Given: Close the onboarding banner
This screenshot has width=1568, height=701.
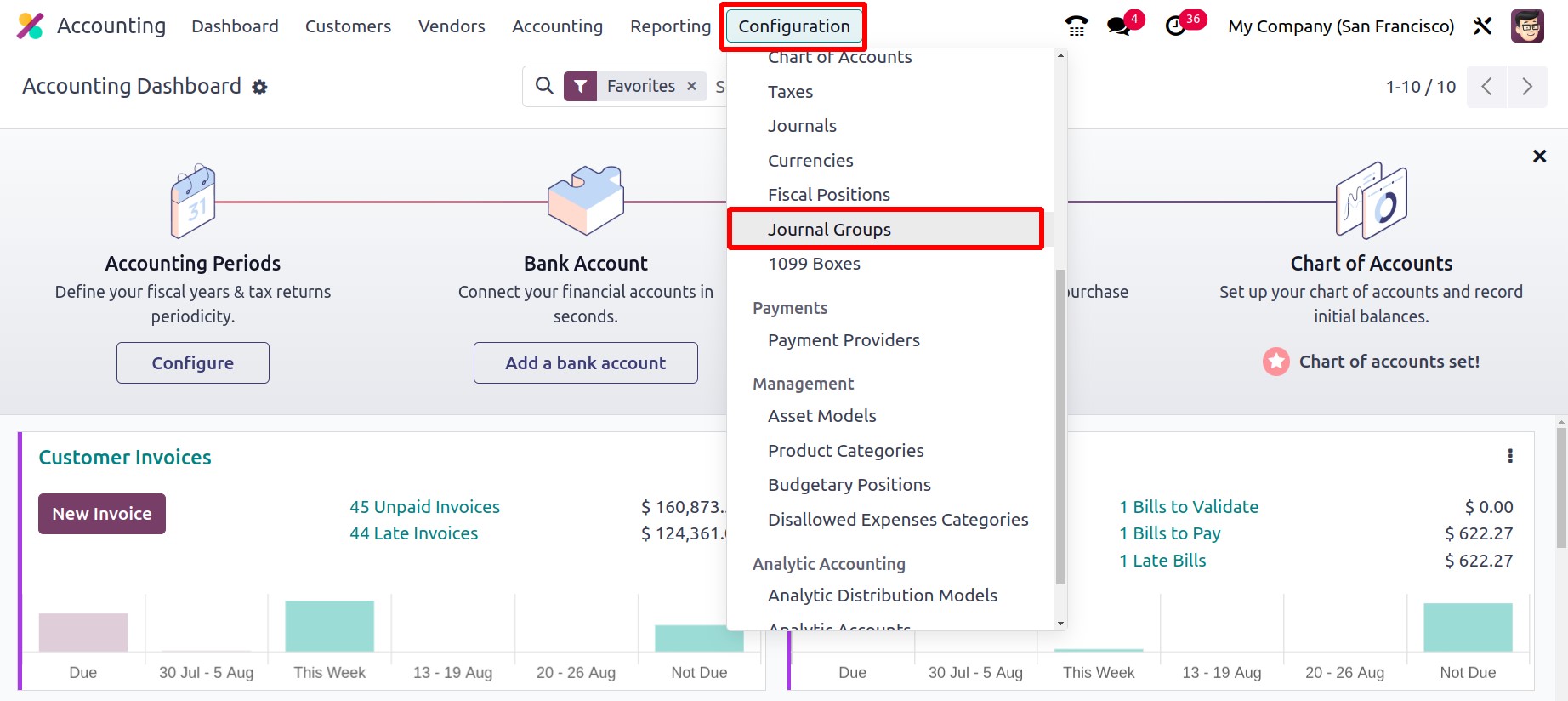Looking at the screenshot, I should (1539, 157).
